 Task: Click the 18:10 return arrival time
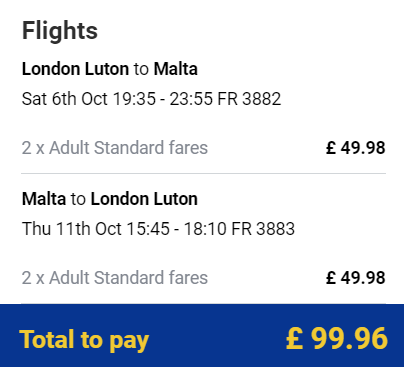205,229
